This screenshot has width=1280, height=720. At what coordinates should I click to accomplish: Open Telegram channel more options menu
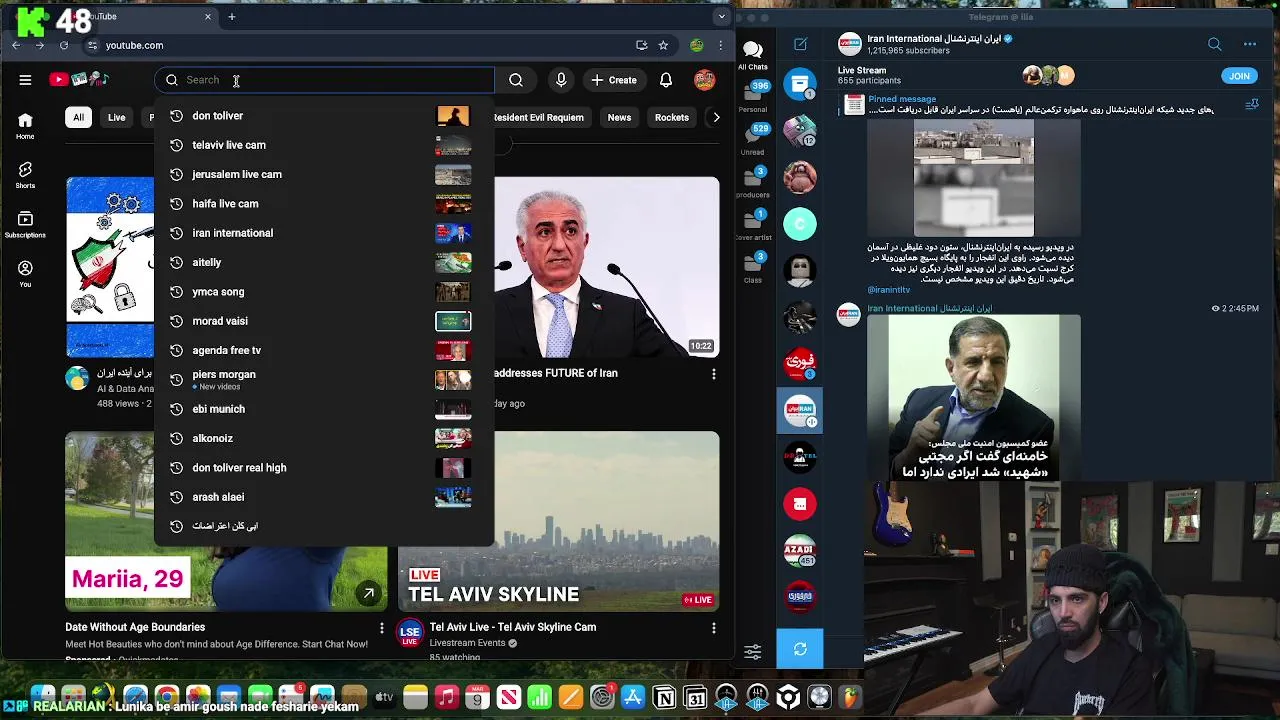[1249, 44]
